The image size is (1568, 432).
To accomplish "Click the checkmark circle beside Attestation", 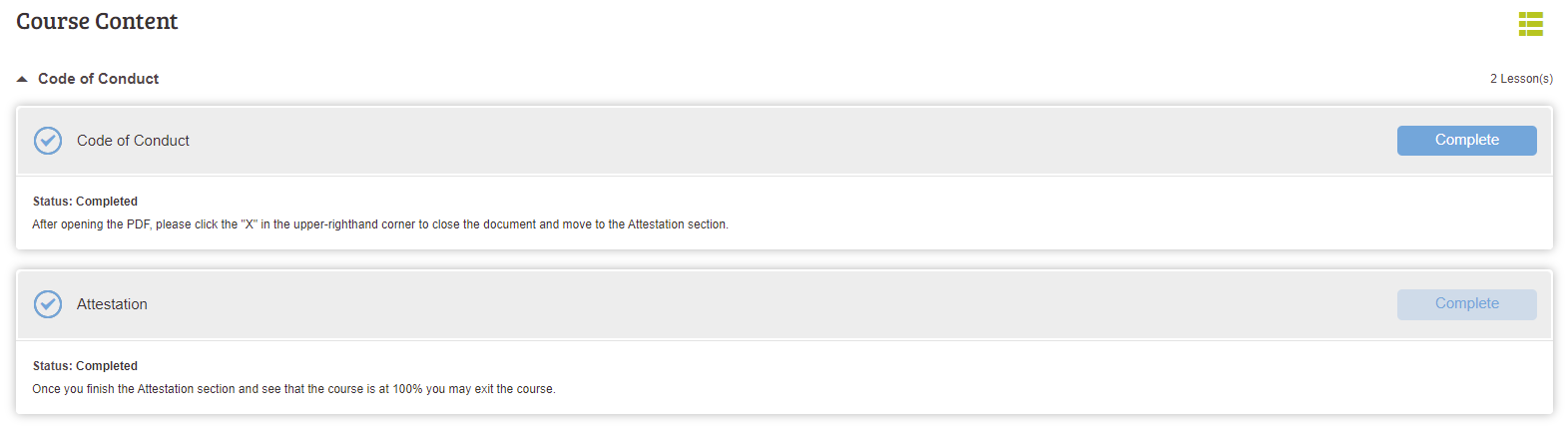I will click(x=48, y=304).
